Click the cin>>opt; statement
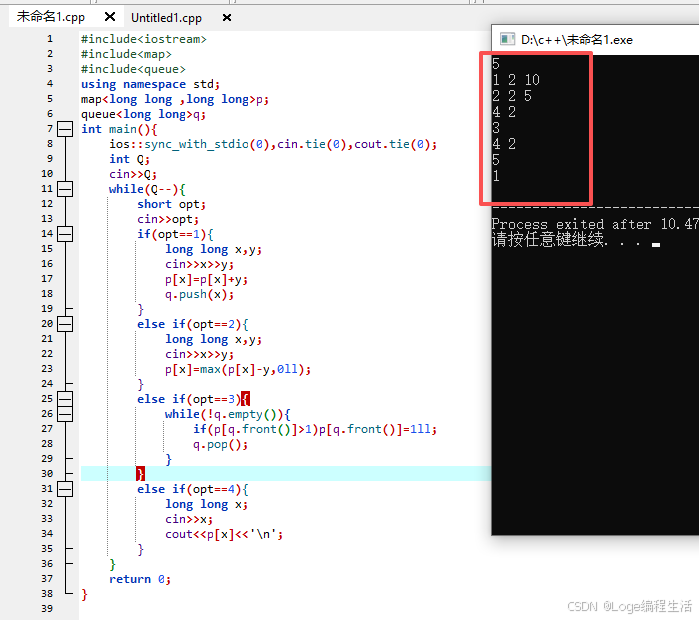 pyautogui.click(x=168, y=219)
